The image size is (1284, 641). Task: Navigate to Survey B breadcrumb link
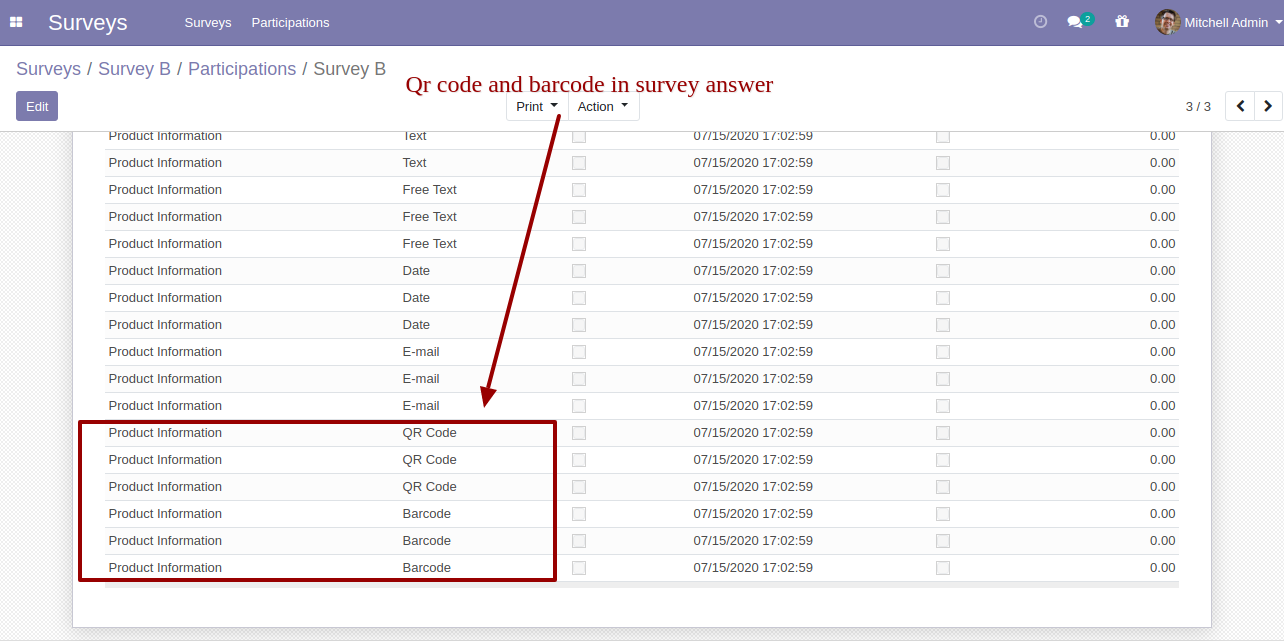(x=134, y=69)
